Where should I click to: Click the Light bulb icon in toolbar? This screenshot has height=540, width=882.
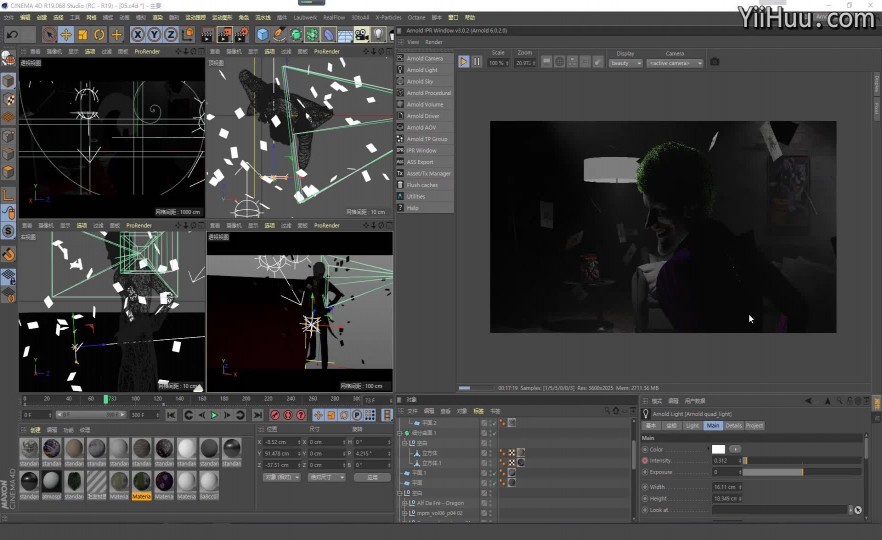[379, 35]
